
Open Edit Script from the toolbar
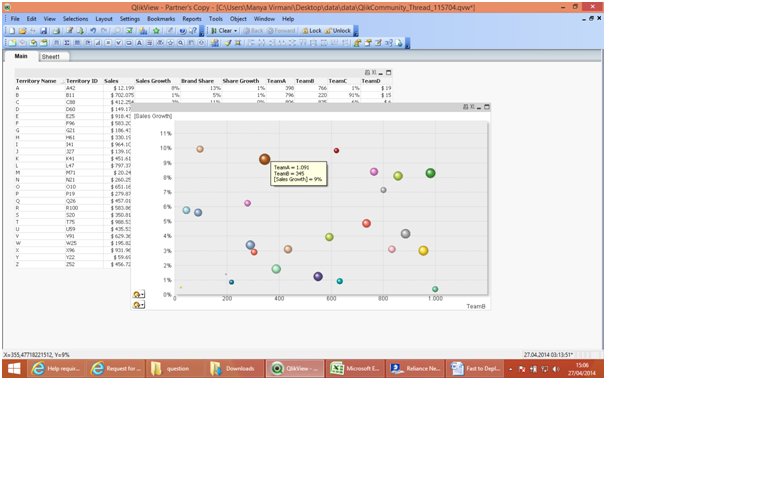(x=70, y=30)
